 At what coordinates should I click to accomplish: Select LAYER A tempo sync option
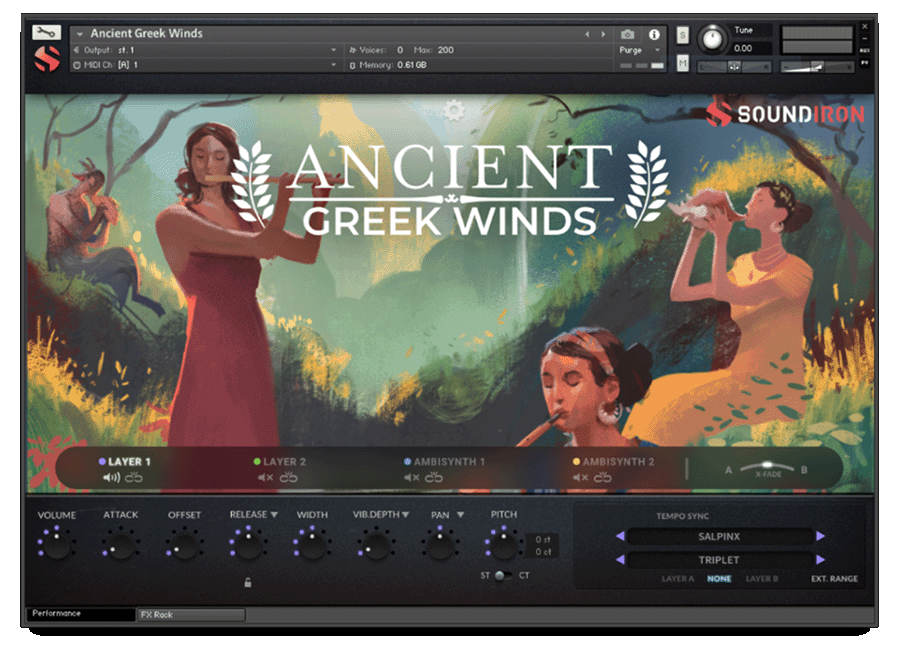coord(678,579)
